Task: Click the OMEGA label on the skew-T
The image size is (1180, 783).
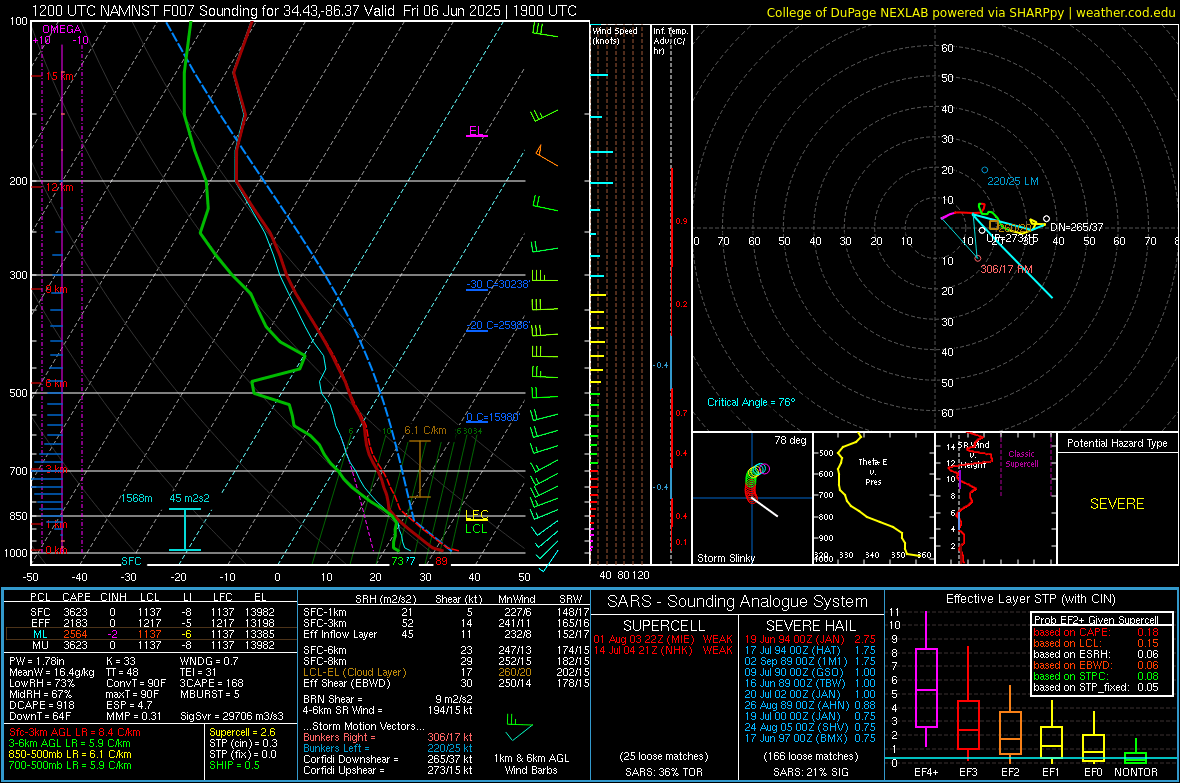Action: (x=62, y=29)
